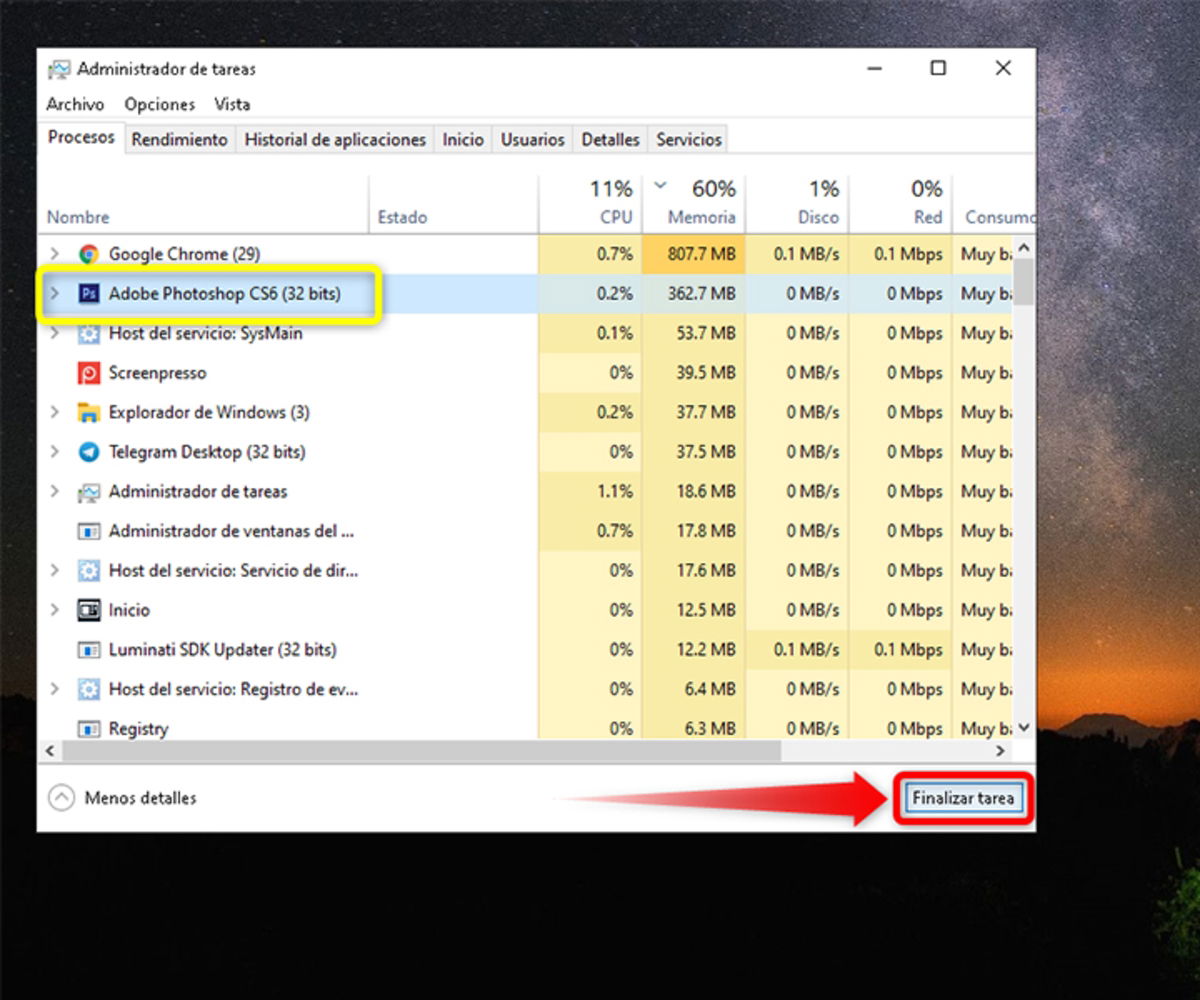
Task: Open the Opciones menu
Action: pyautogui.click(x=159, y=104)
